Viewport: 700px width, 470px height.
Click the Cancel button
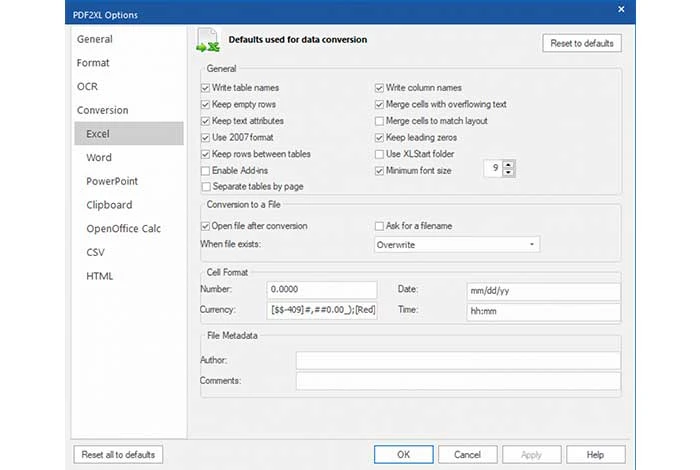point(467,454)
